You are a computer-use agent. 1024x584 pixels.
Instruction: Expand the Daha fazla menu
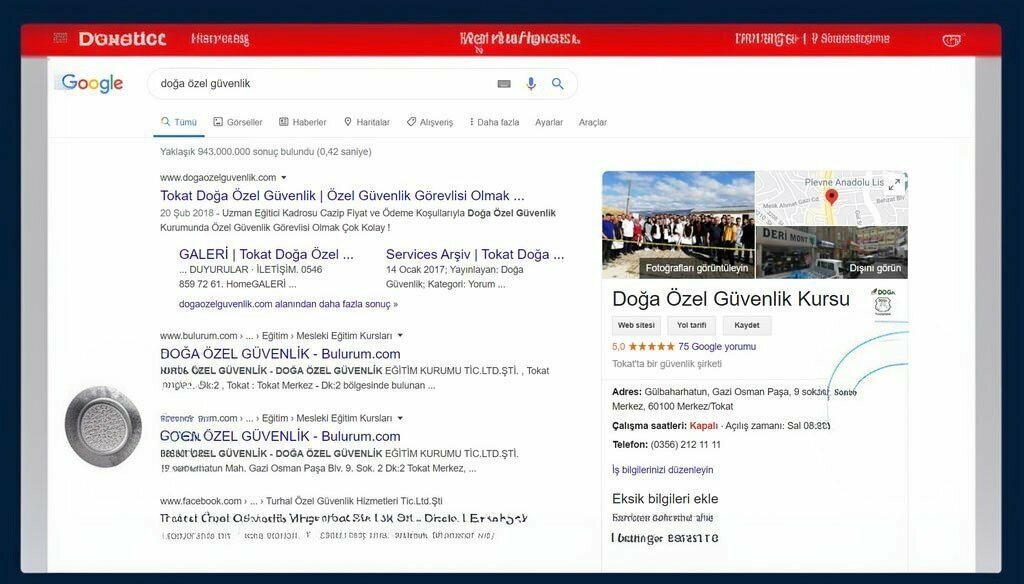pos(494,122)
